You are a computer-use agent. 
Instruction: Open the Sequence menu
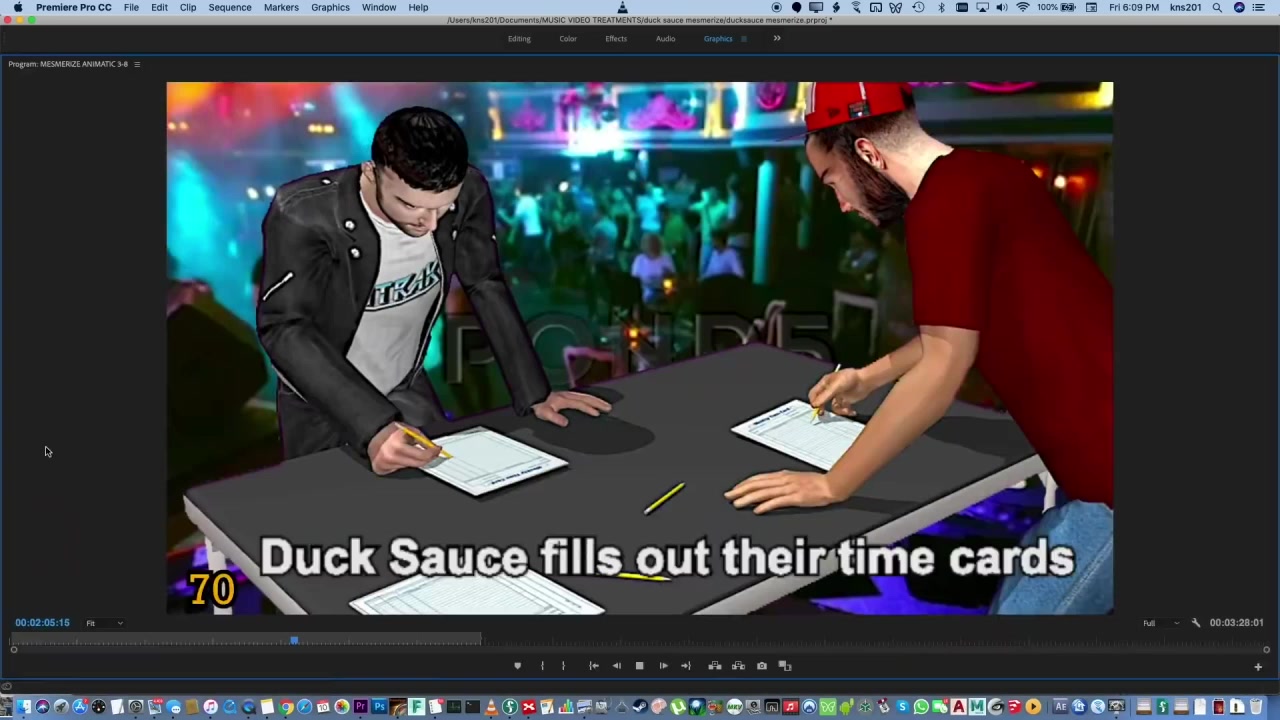[230, 7]
